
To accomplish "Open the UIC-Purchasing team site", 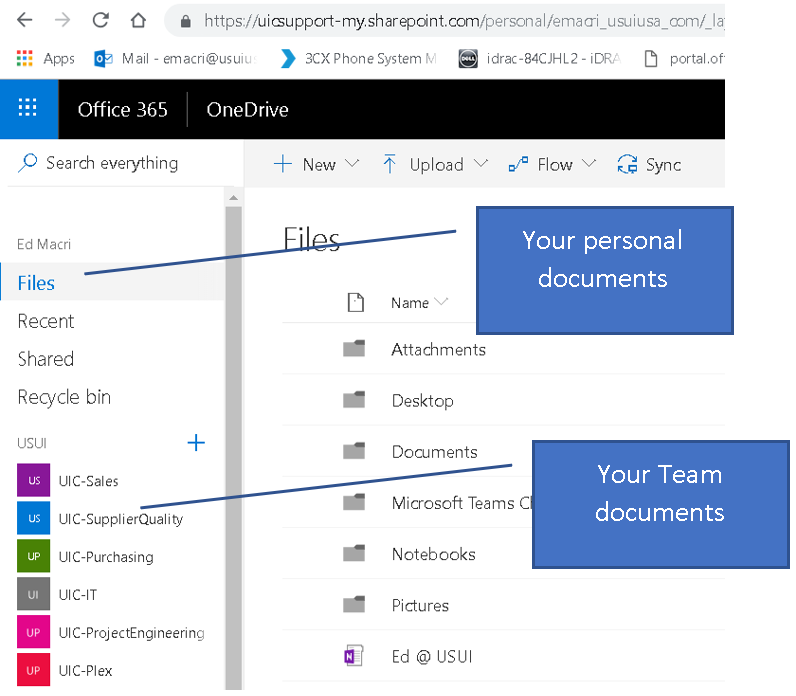I will (x=106, y=557).
